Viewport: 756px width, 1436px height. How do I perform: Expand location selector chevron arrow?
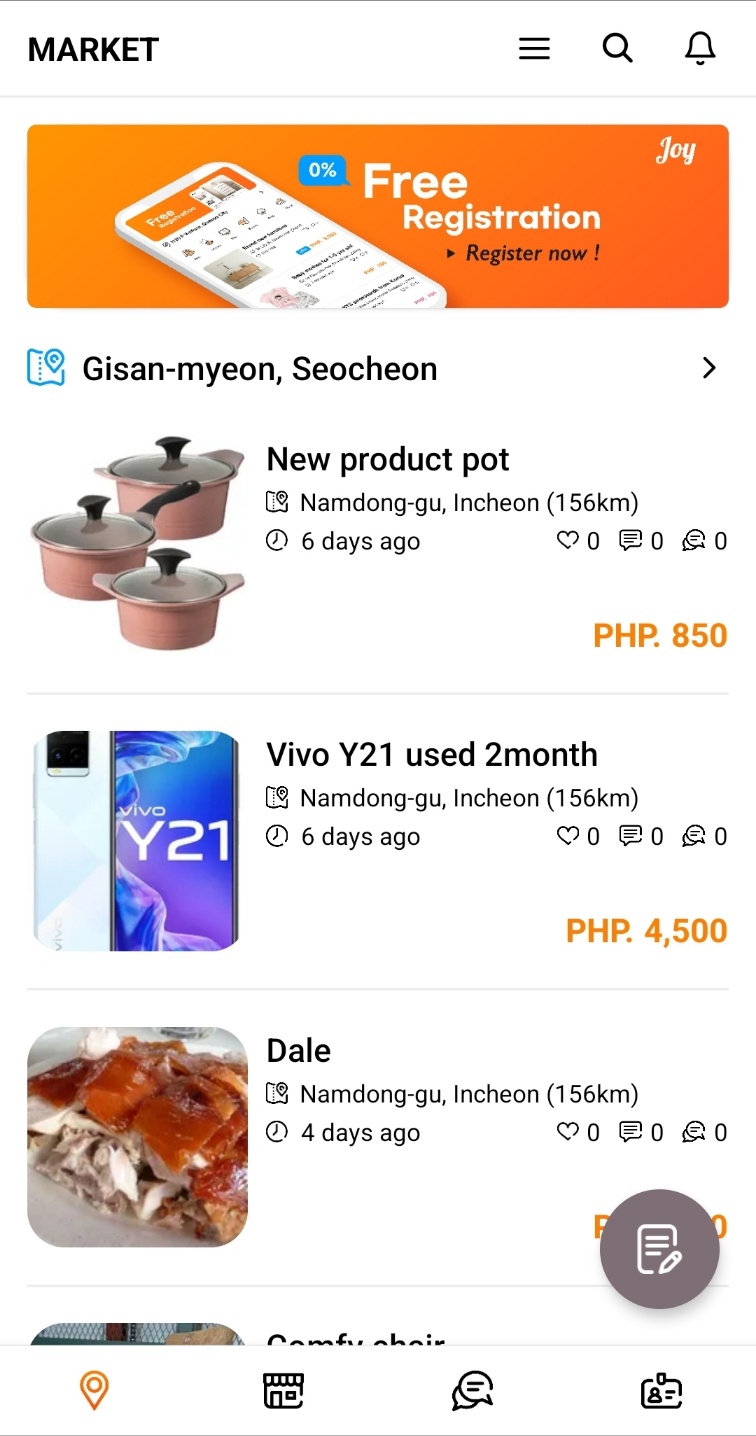(709, 368)
